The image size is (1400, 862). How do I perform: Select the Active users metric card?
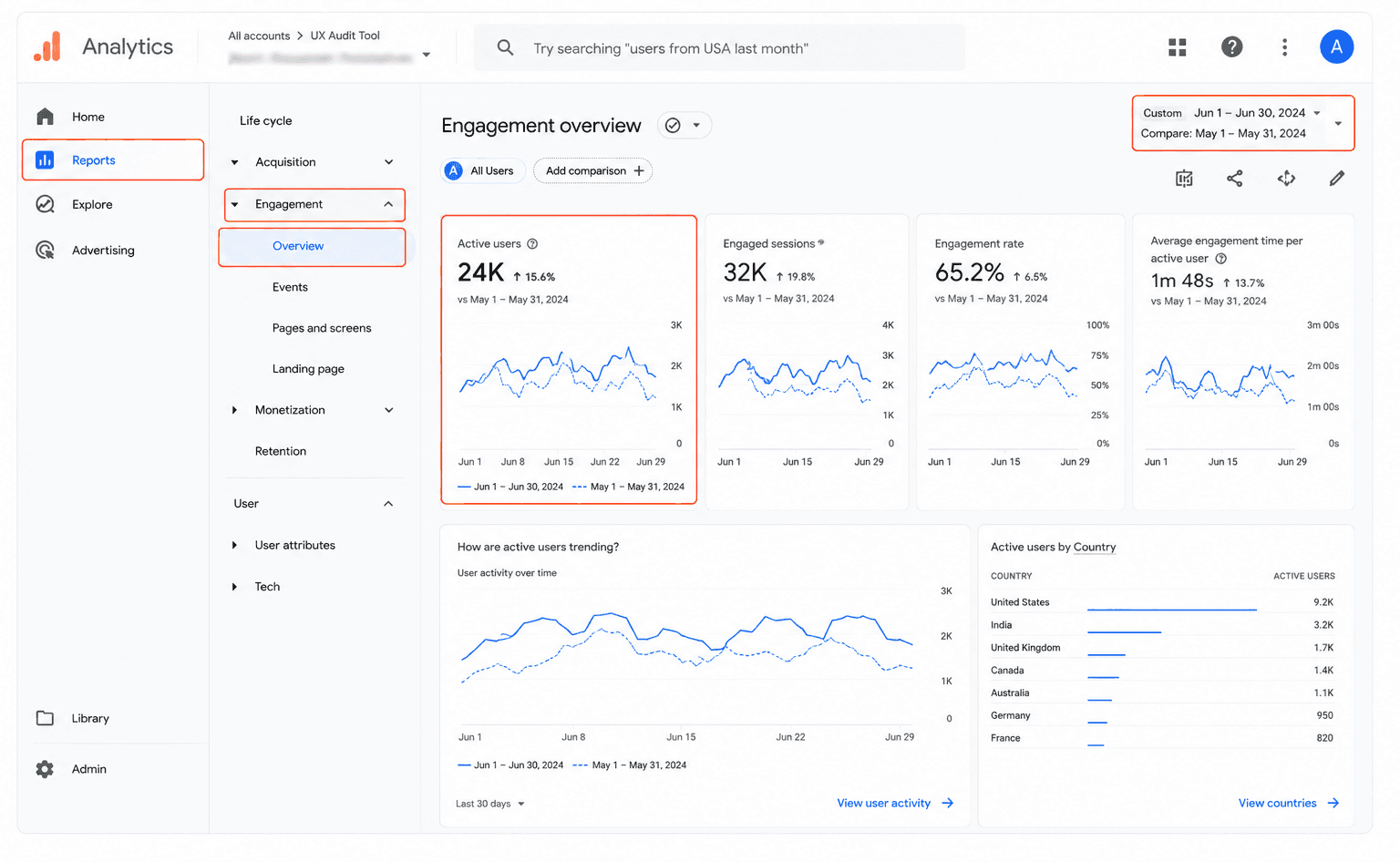[x=569, y=359]
